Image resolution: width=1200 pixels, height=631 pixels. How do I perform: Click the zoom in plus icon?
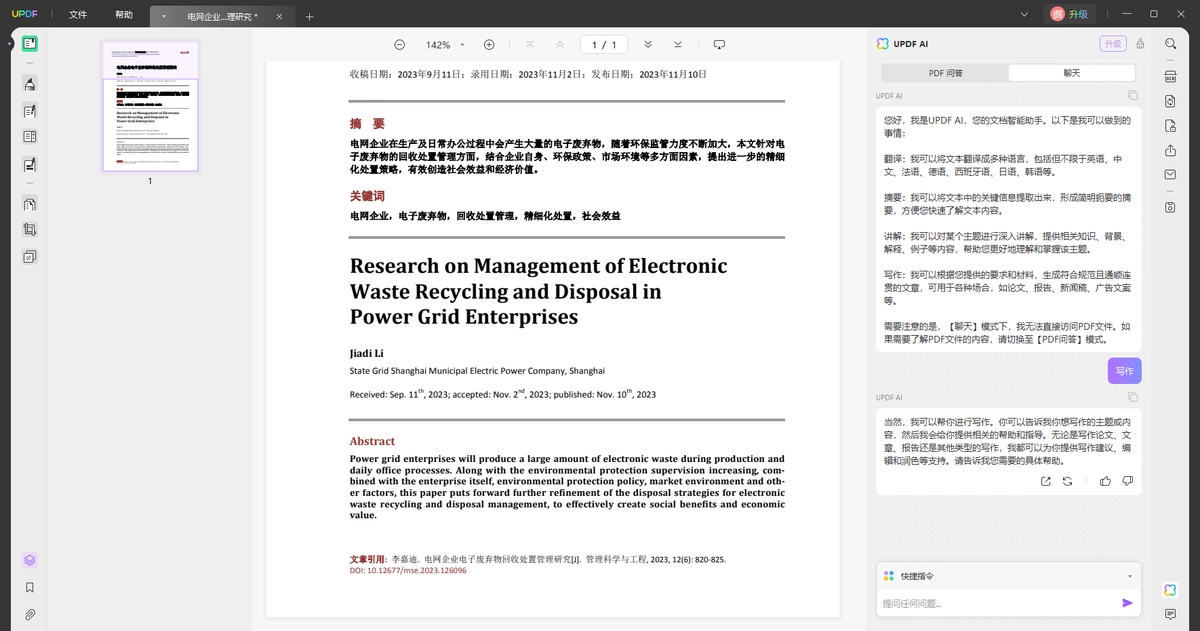(489, 45)
